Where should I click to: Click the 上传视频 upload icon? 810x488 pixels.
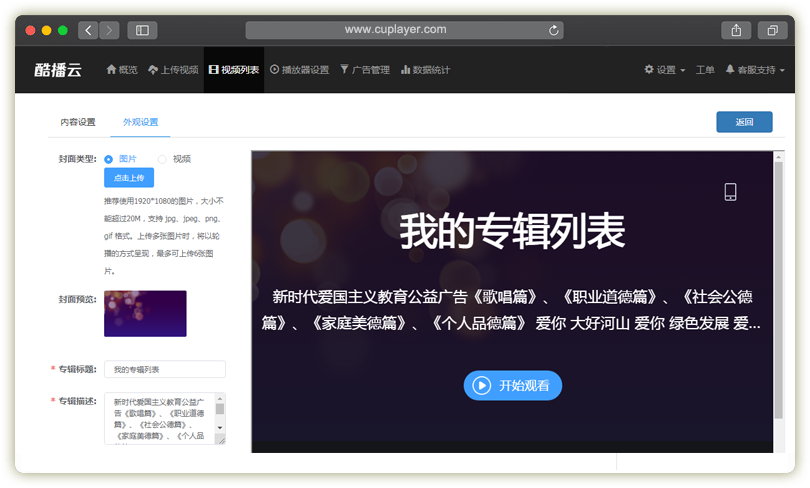(152, 70)
